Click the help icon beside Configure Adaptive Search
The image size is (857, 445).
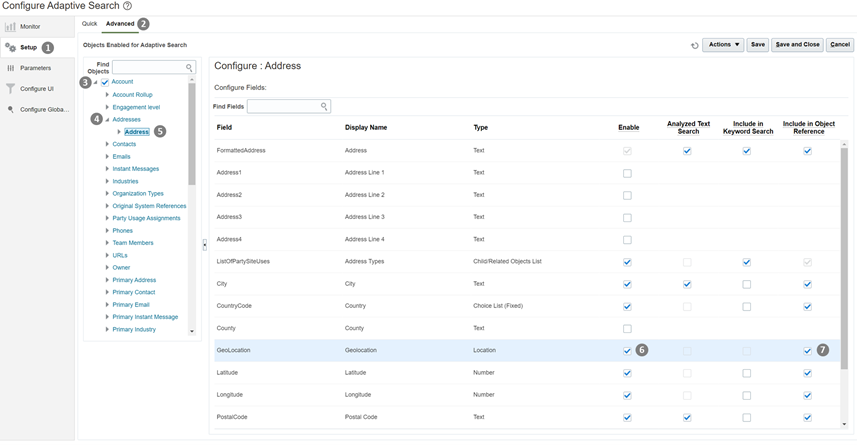127,6
